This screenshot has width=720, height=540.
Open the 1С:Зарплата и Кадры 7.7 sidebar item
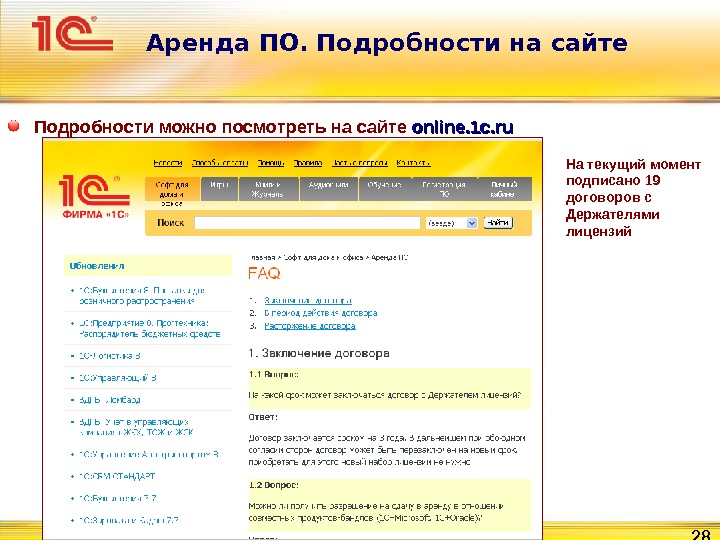tap(129, 520)
